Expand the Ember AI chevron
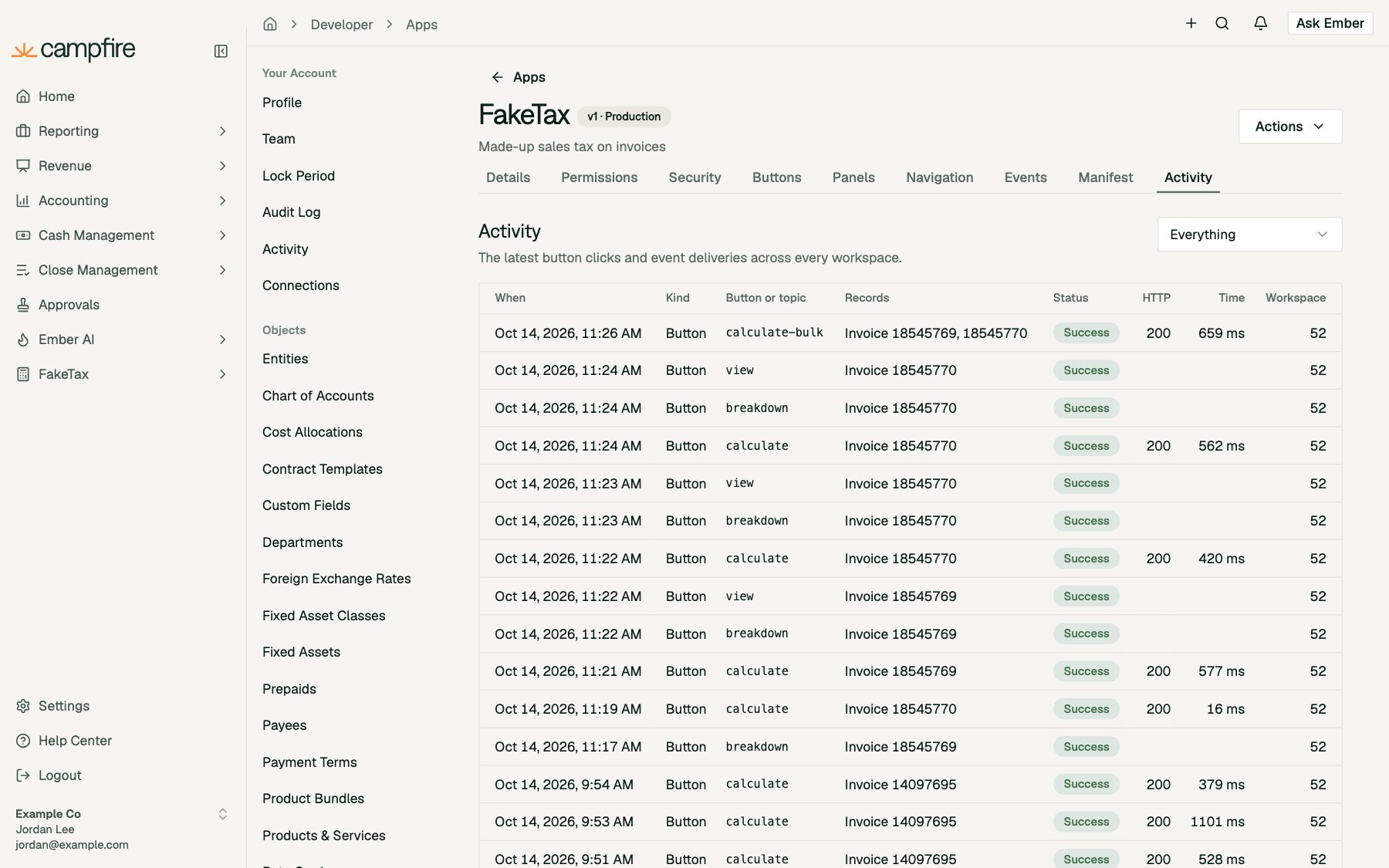Screen dimensions: 1389x868 pyautogui.click(x=222, y=339)
